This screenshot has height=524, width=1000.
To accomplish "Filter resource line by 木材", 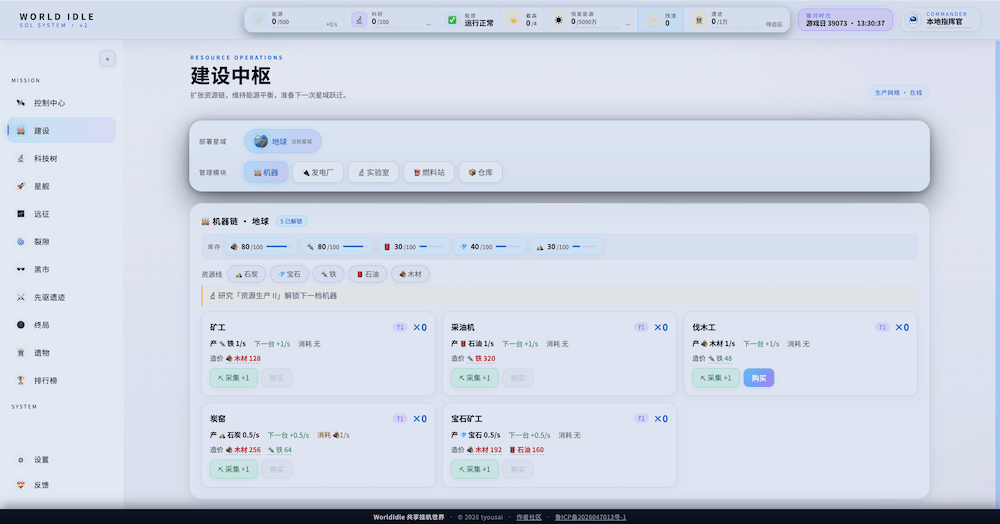I will (410, 274).
